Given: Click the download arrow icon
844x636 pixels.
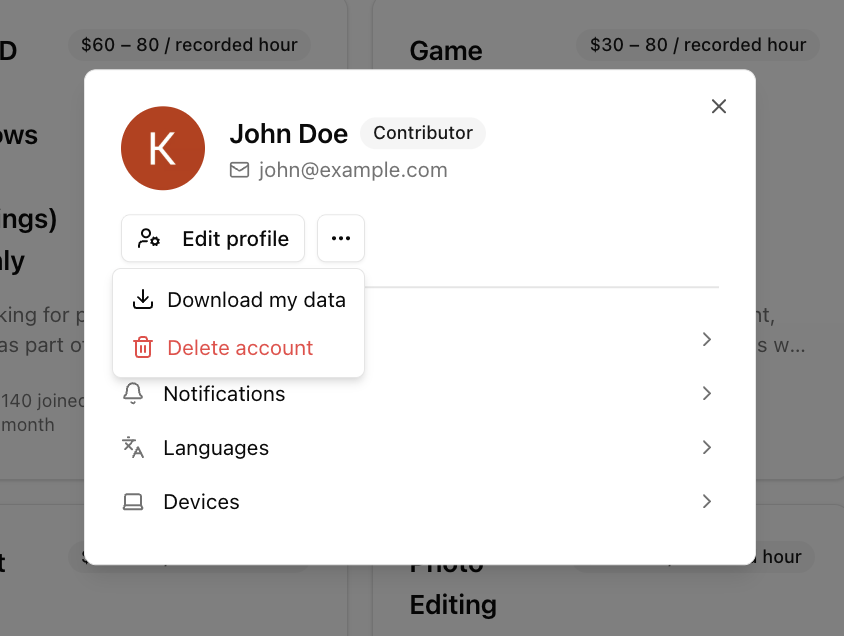Looking at the screenshot, I should click(x=143, y=300).
